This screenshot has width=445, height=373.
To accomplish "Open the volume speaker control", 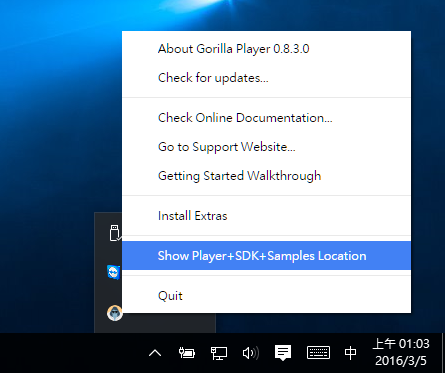I will click(x=251, y=353).
